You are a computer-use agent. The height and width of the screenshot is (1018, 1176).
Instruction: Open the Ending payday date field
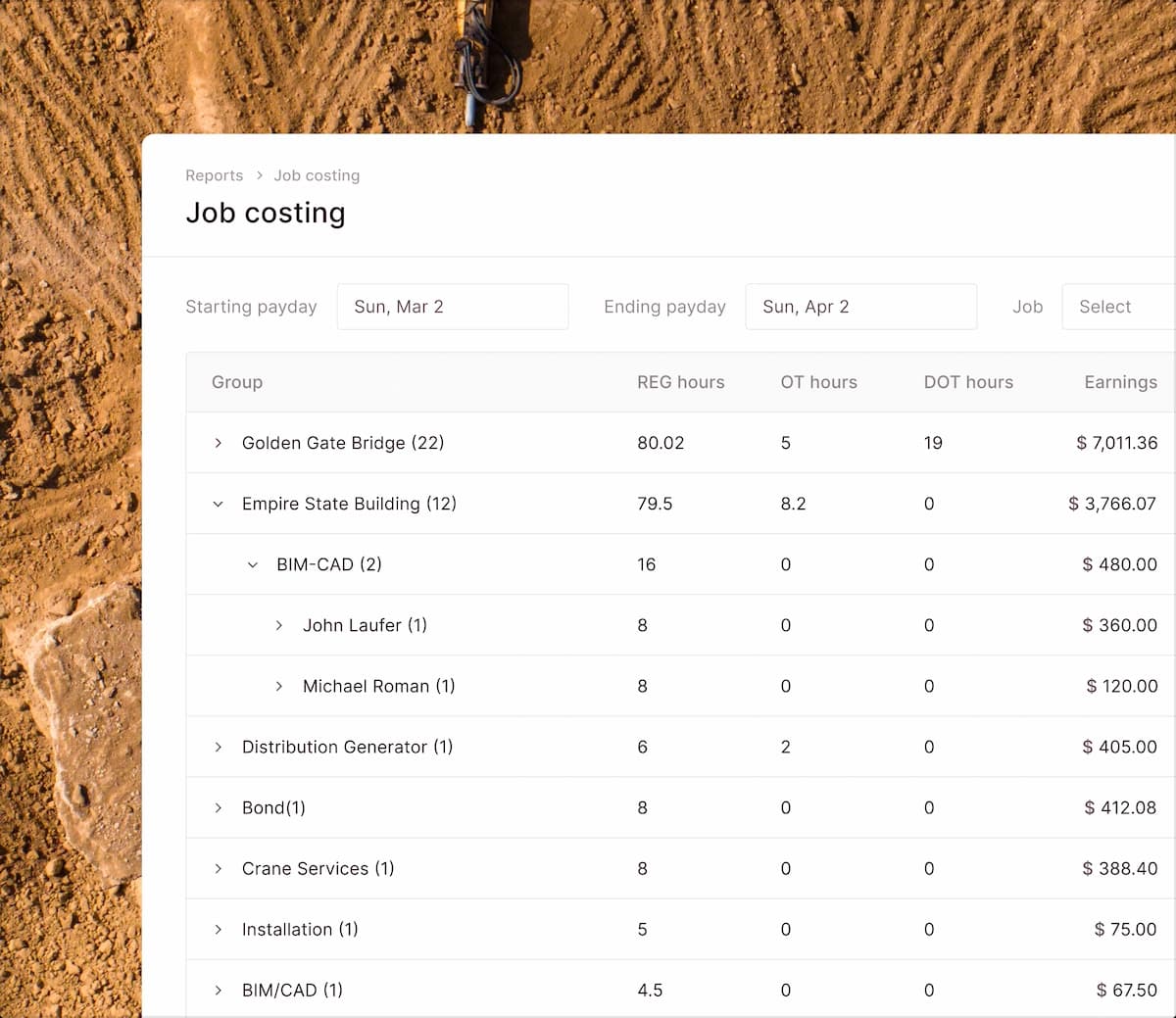click(860, 307)
